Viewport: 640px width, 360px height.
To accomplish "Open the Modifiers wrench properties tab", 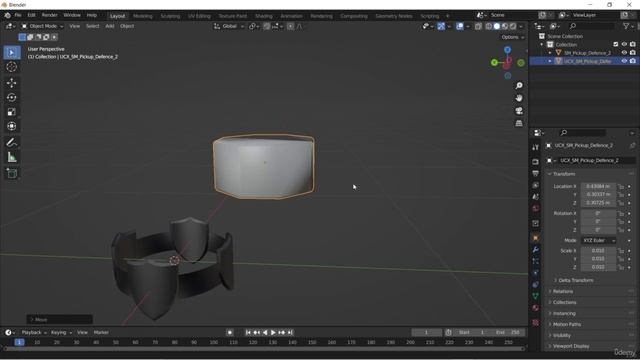I will coord(536,249).
